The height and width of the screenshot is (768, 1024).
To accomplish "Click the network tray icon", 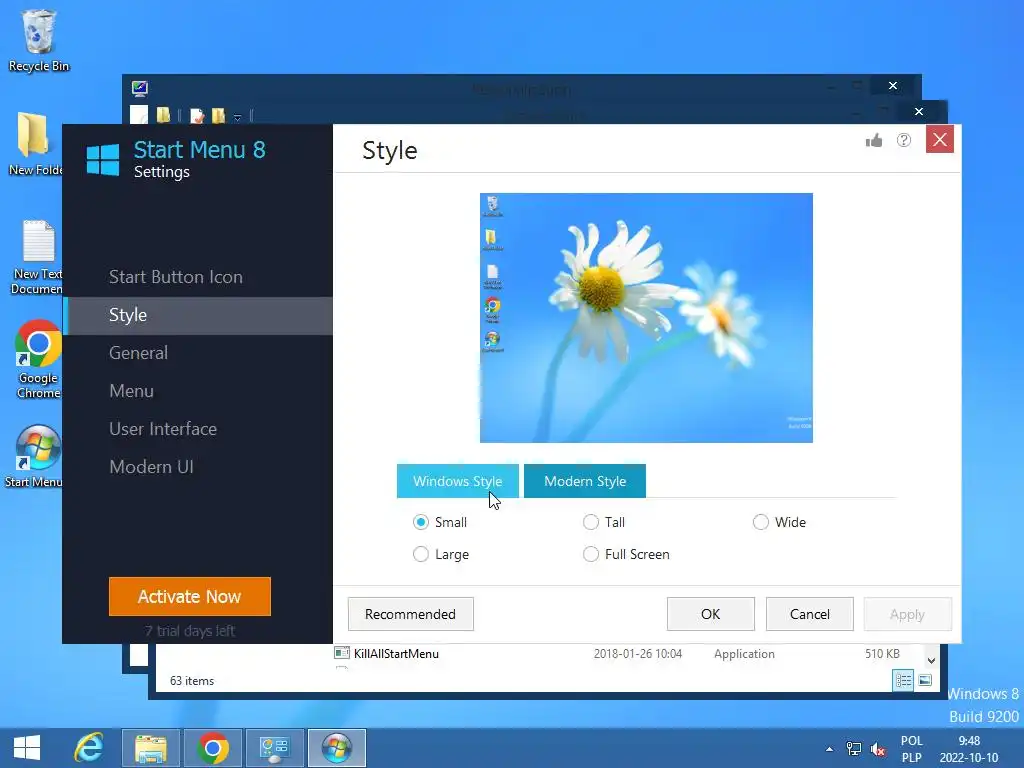I will pos(854,749).
